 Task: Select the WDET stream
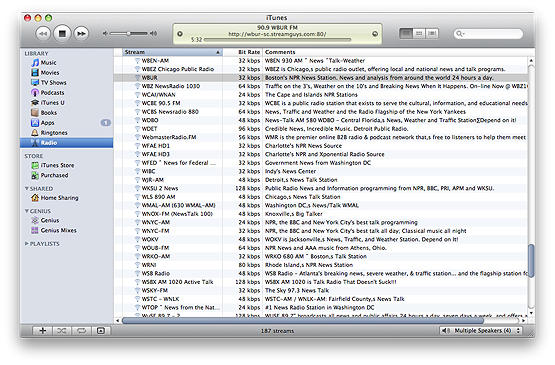(320, 129)
